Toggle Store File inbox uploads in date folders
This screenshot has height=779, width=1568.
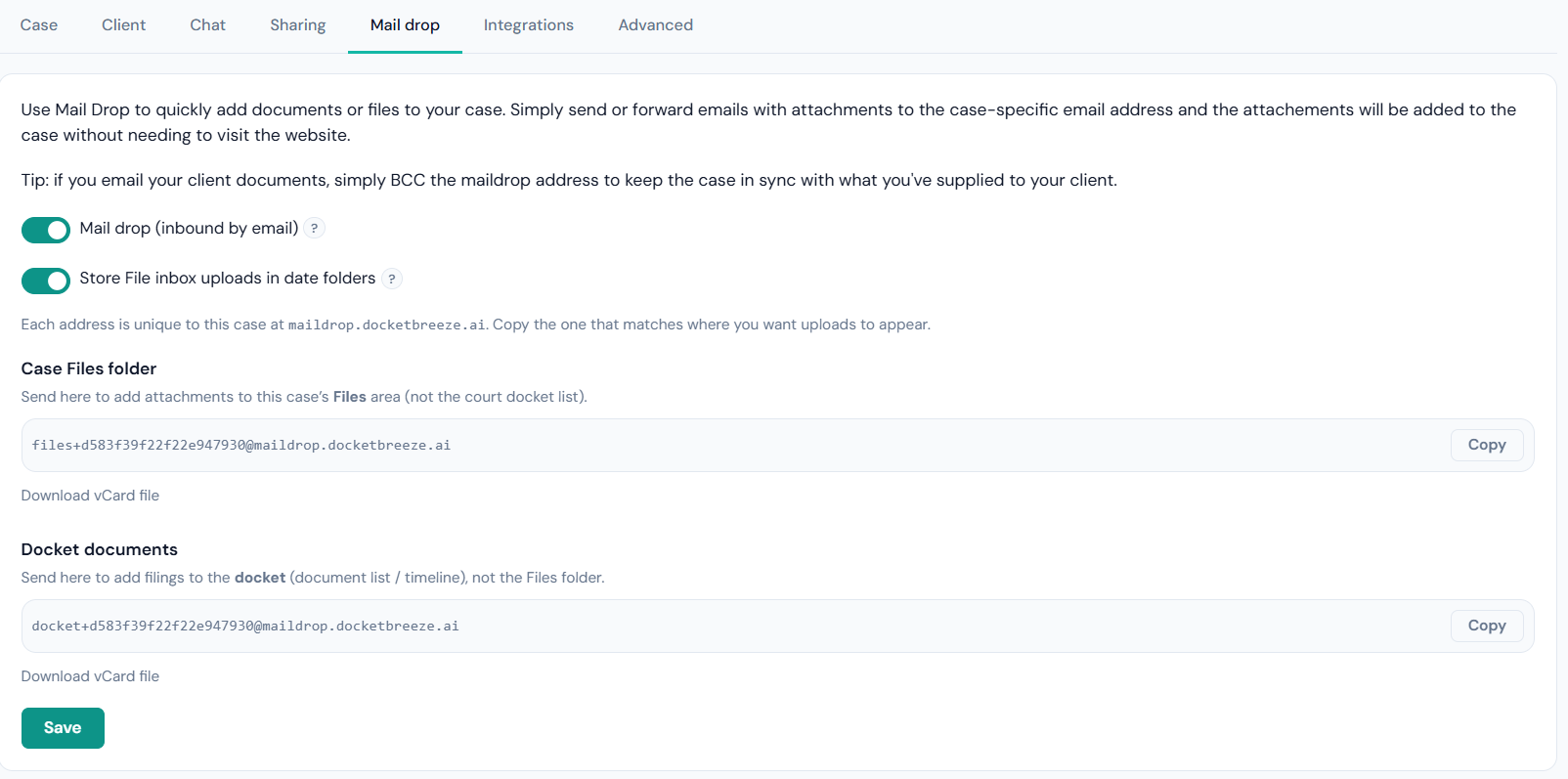click(x=46, y=281)
